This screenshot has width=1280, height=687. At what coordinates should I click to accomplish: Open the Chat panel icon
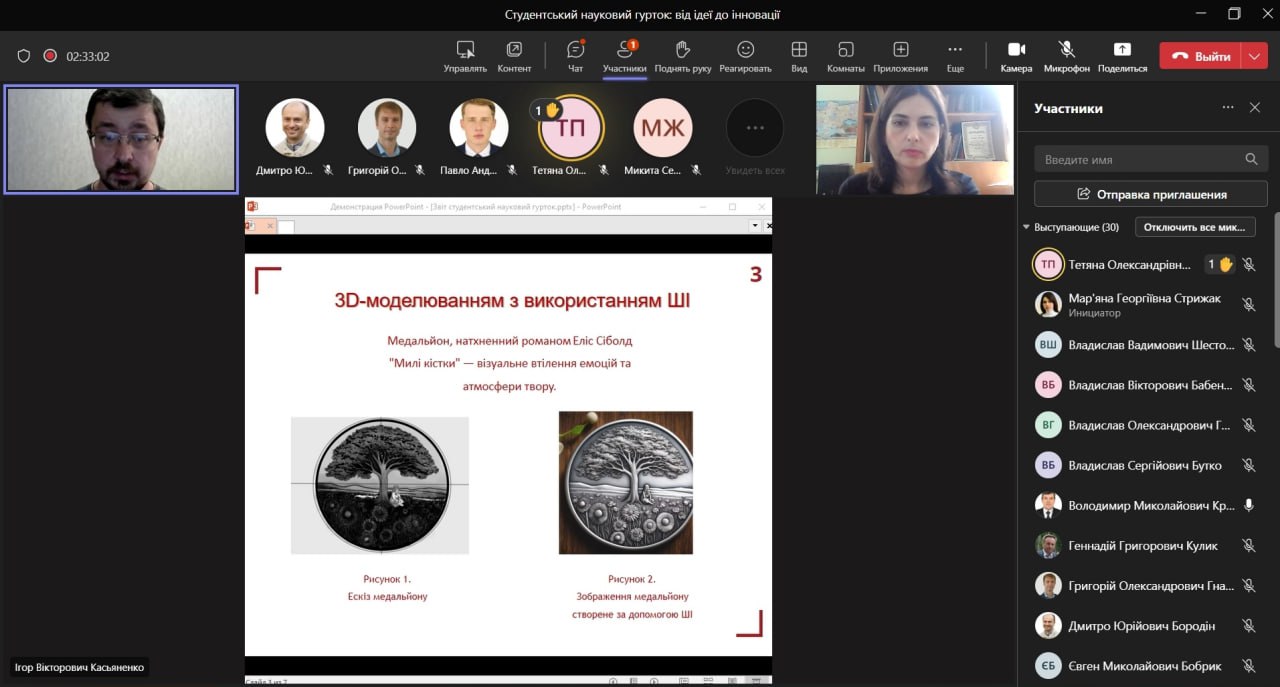pyautogui.click(x=575, y=50)
